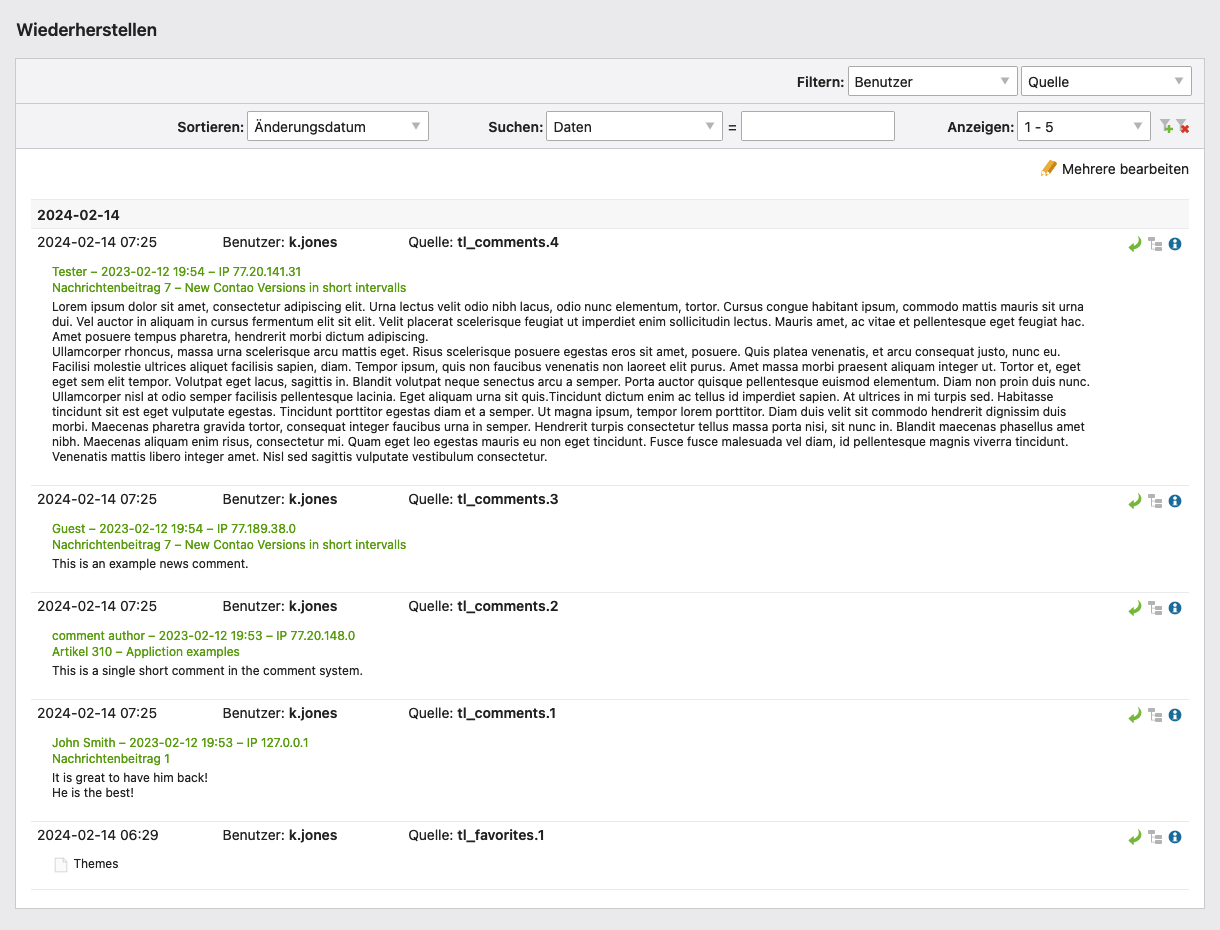Click the timestamp 2024-02-14 06:29

point(97,835)
